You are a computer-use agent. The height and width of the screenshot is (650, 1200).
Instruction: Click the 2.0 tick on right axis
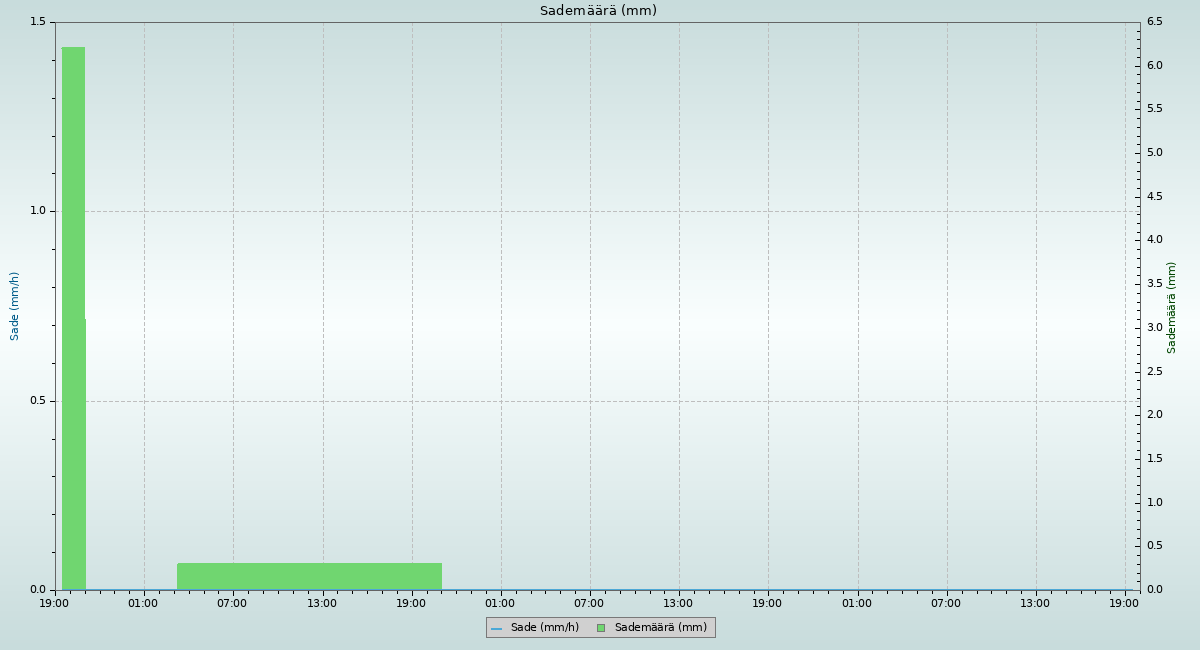(1154, 415)
